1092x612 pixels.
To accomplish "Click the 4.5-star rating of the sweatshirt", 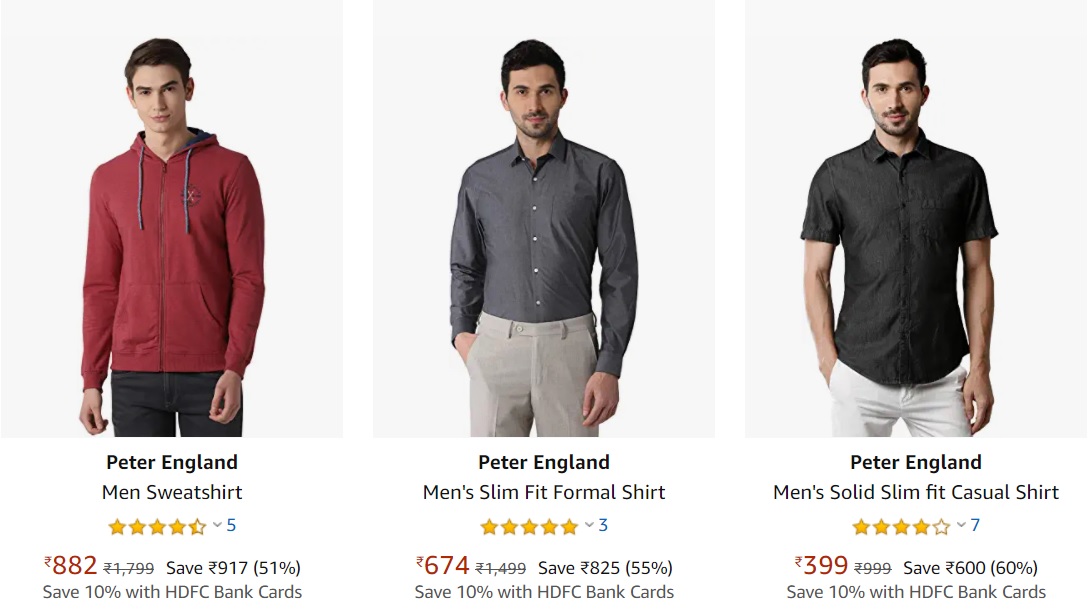I will coord(155,524).
